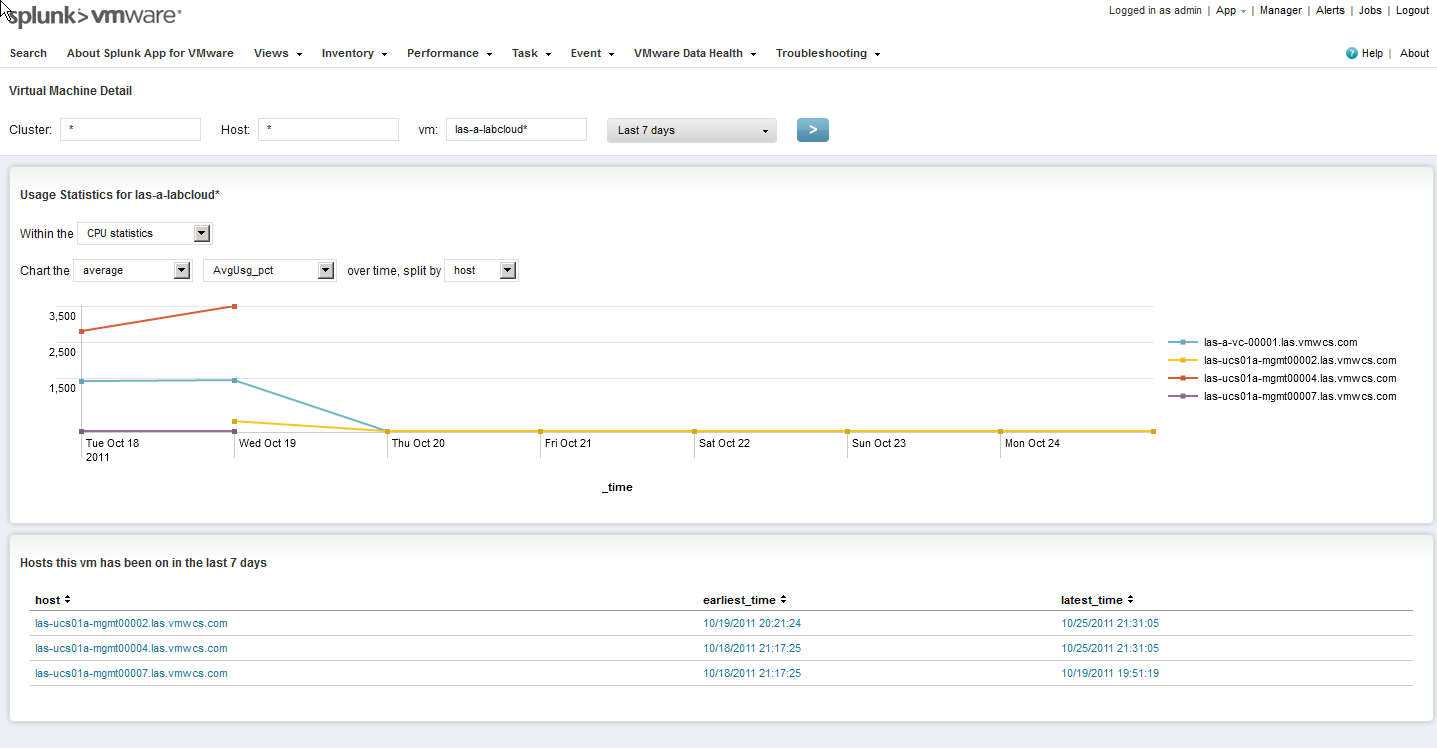
Task: Click the 3,500 y-axis label
Action: [62, 316]
